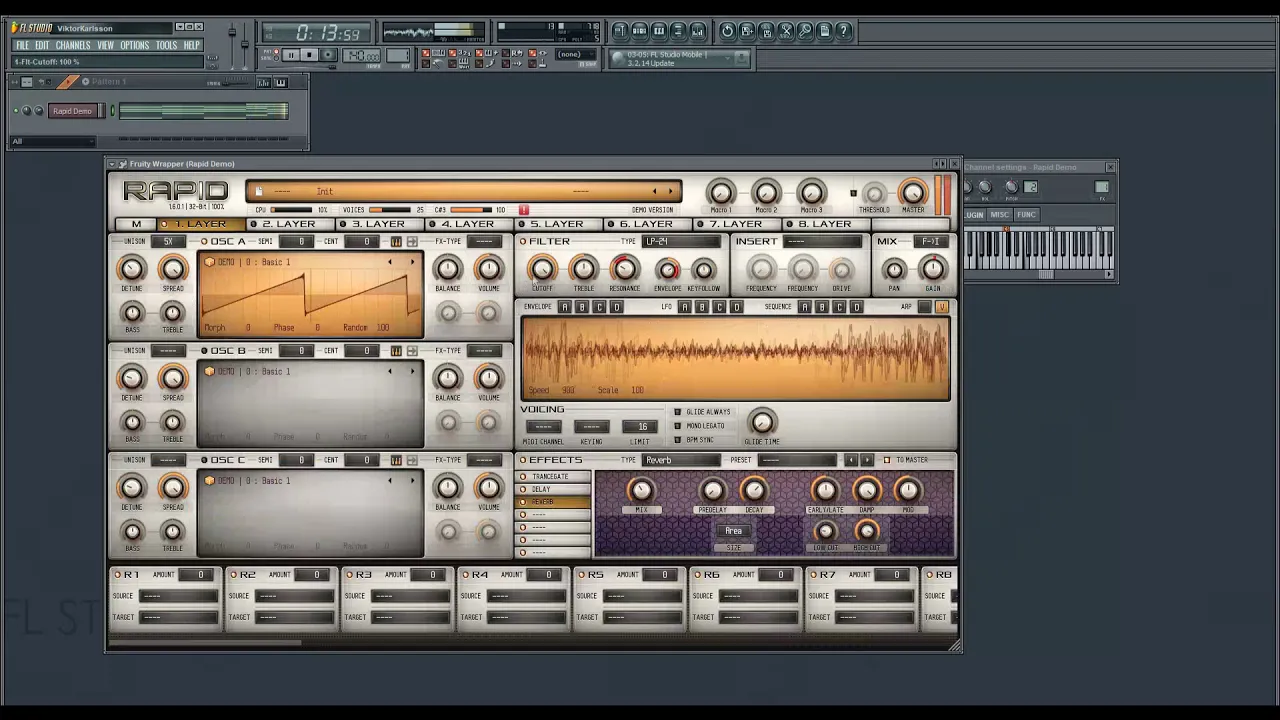
Task: Select ENVELOPE A button
Action: click(564, 307)
